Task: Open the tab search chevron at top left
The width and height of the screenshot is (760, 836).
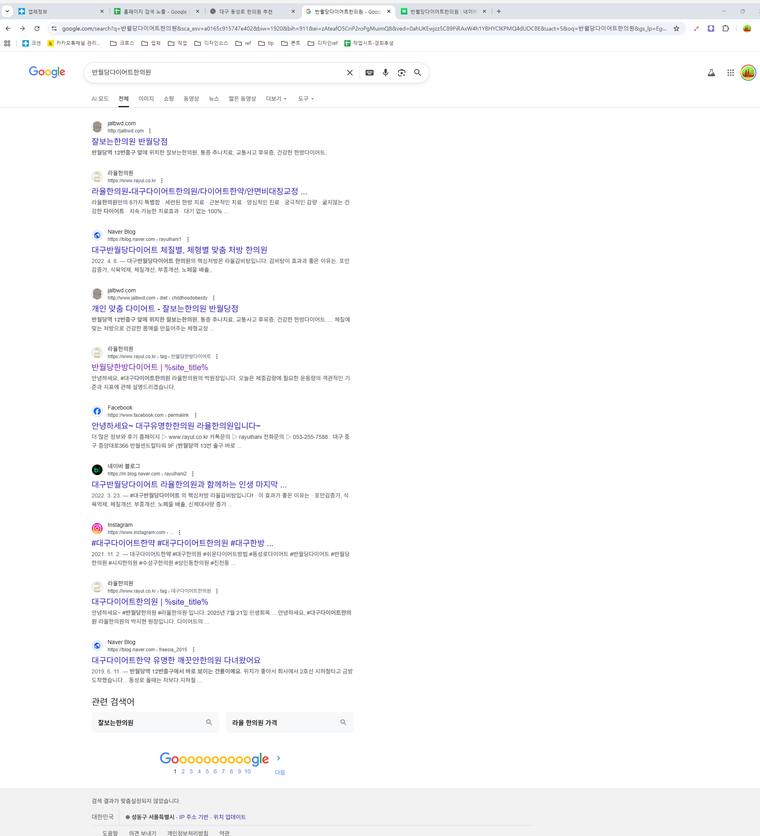Action: tap(7, 11)
